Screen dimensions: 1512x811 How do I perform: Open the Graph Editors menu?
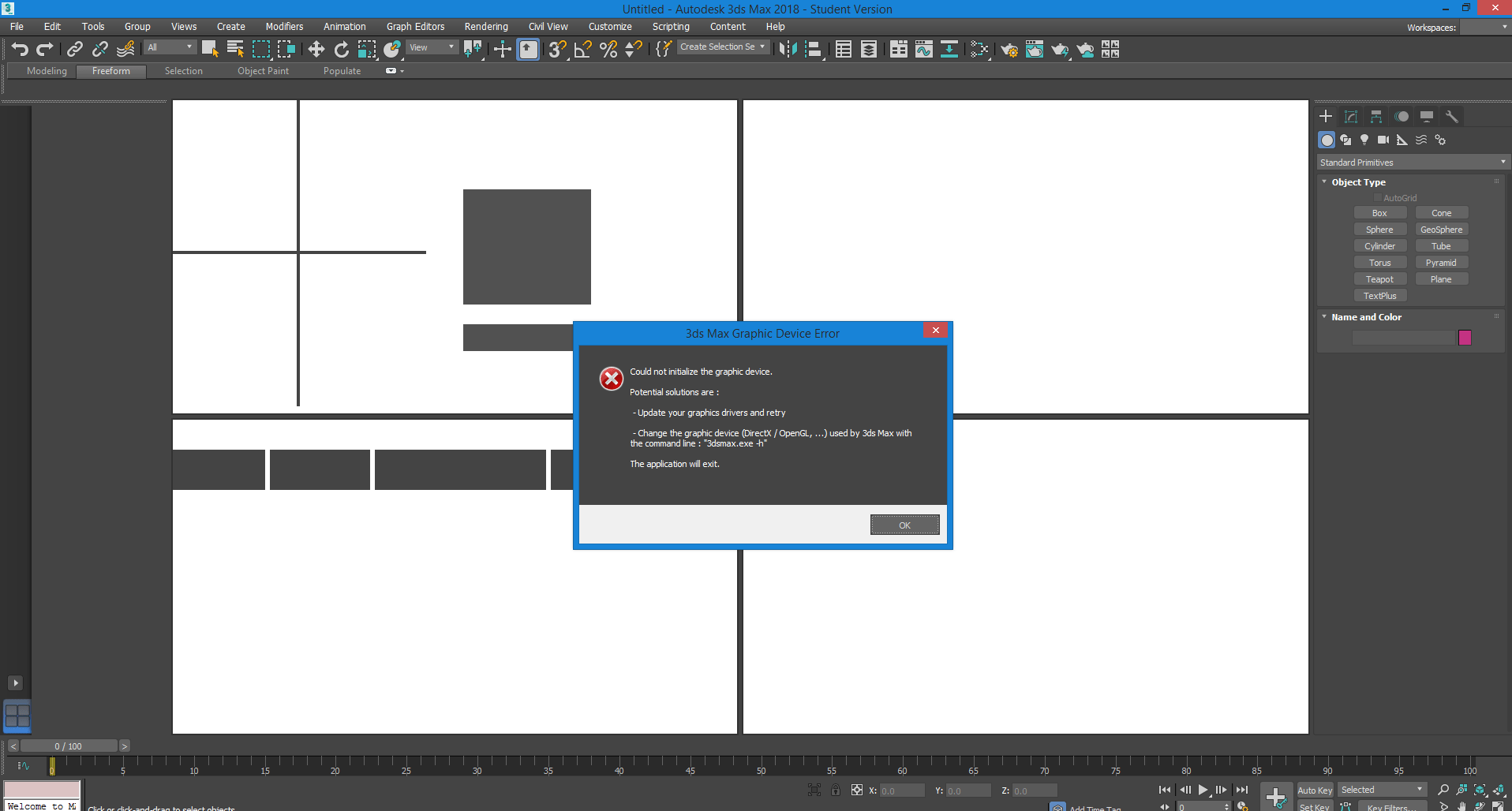(x=416, y=26)
